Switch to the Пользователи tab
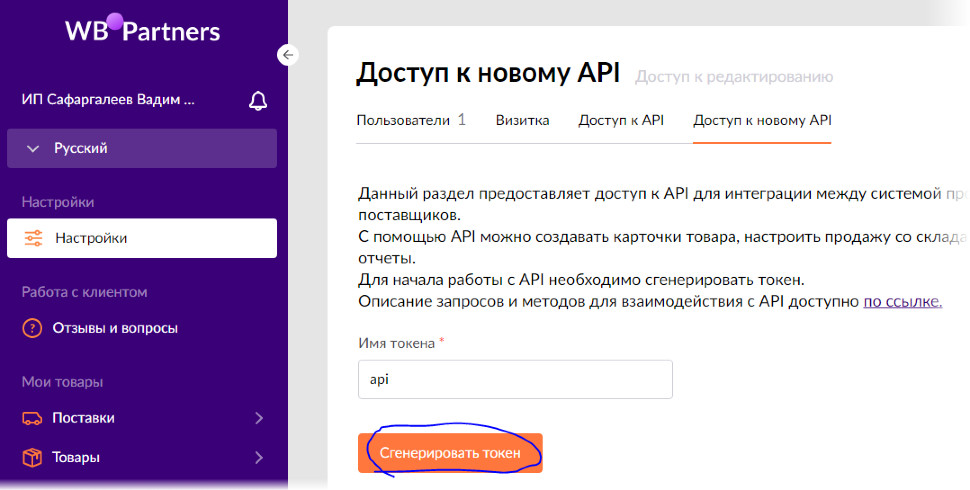This screenshot has height=490, width=970. tap(411, 120)
